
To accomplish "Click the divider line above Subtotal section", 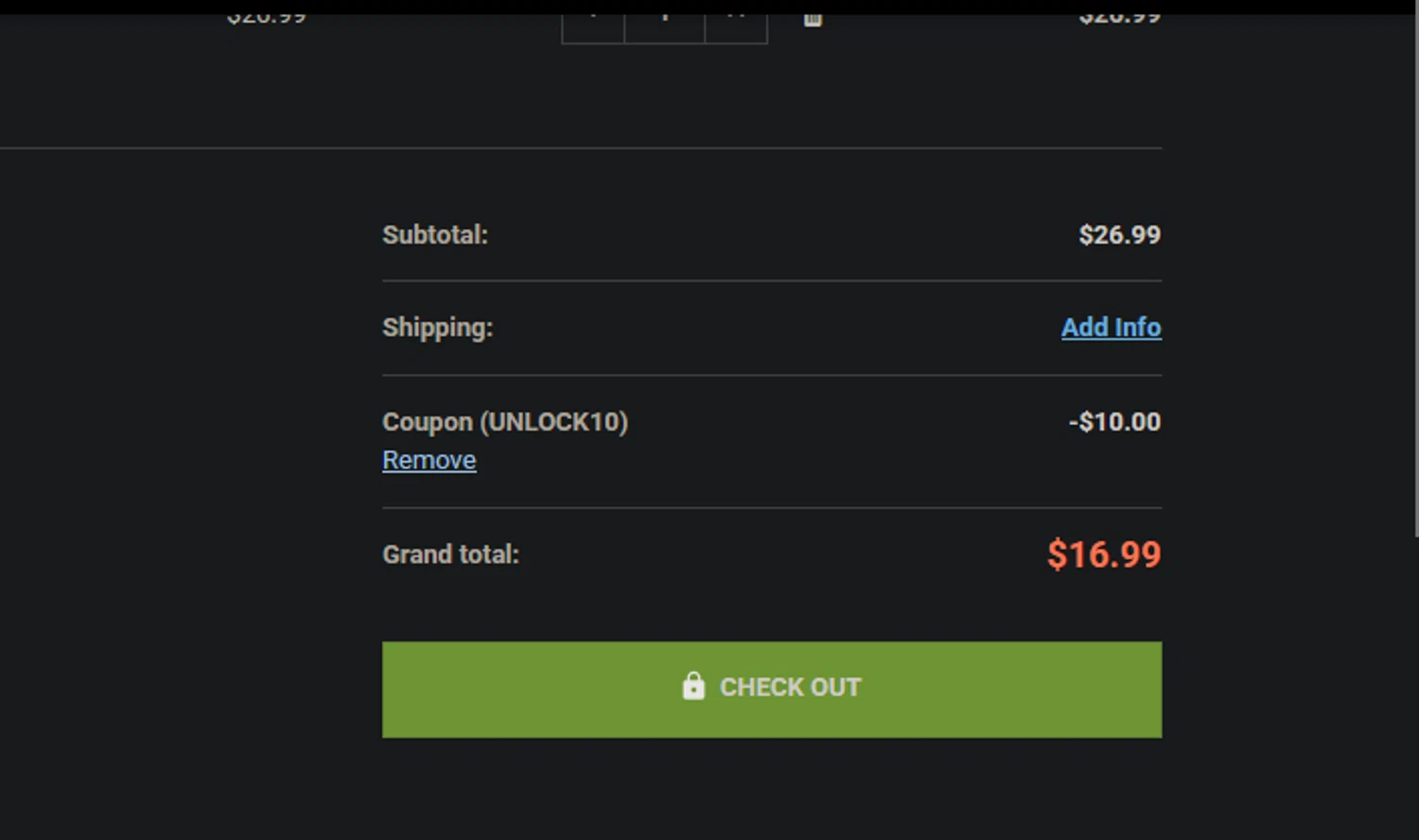I will (581, 148).
